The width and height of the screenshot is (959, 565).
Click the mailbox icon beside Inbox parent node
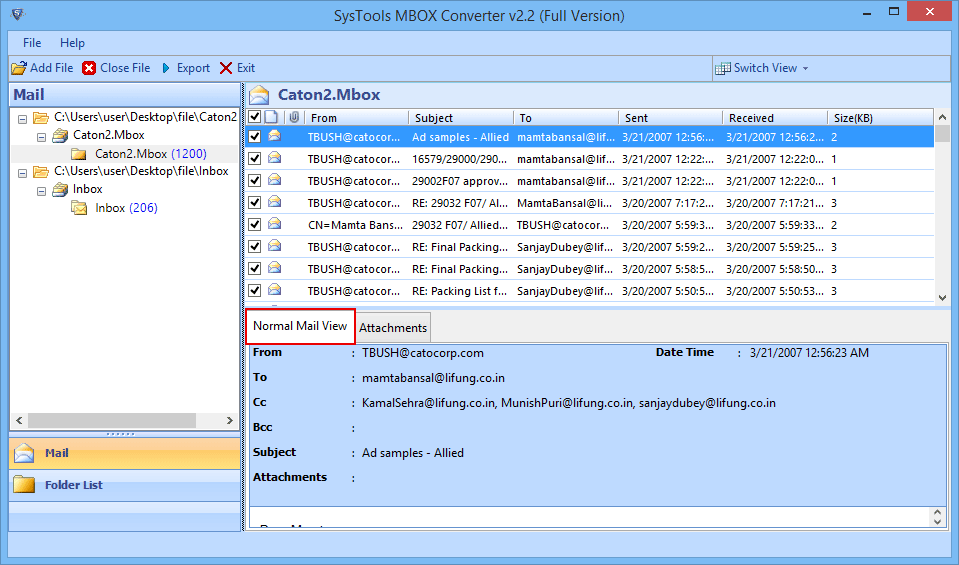pos(60,190)
